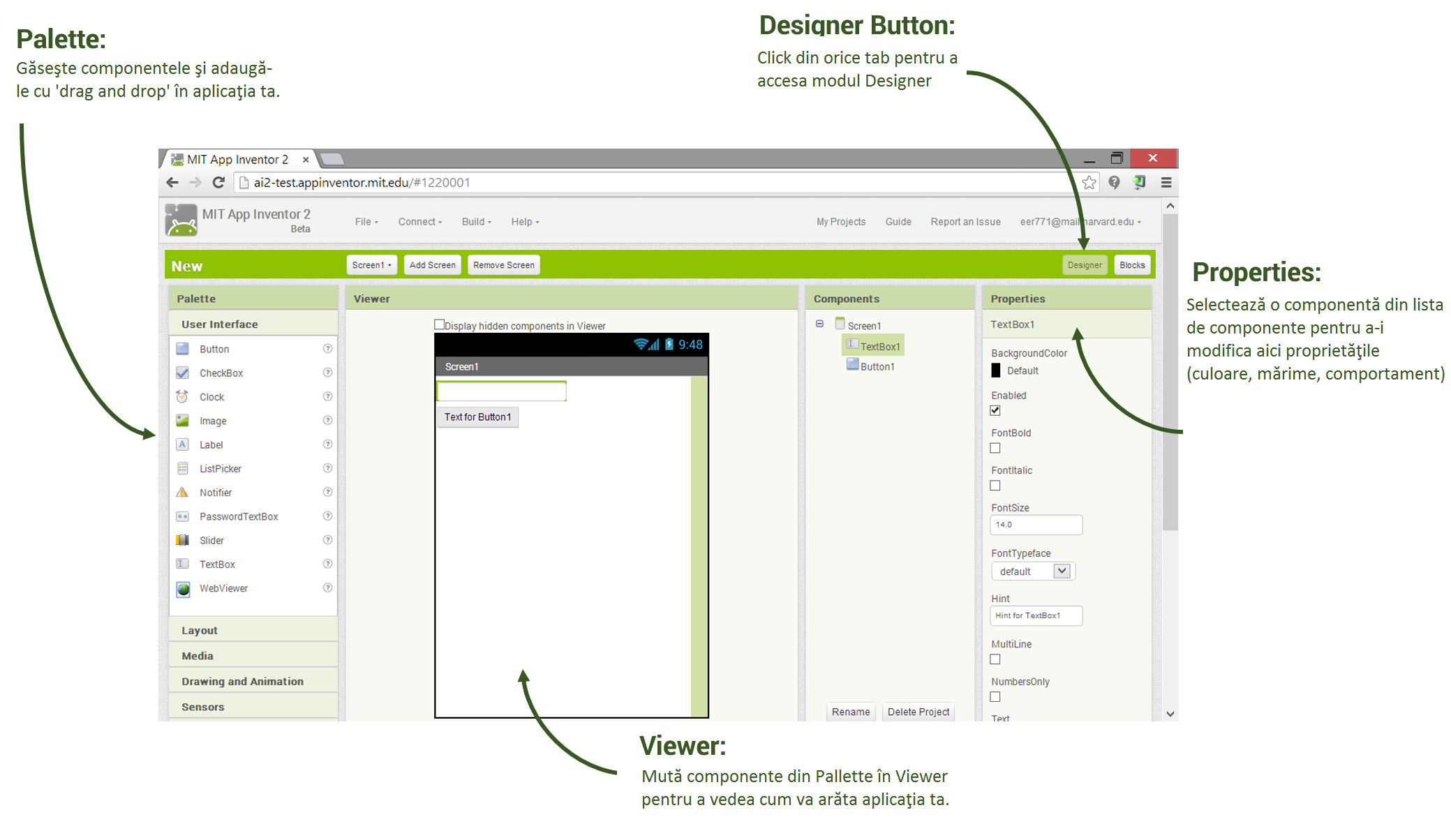Open help for the Label component
The height and width of the screenshot is (840, 1451).
(327, 444)
